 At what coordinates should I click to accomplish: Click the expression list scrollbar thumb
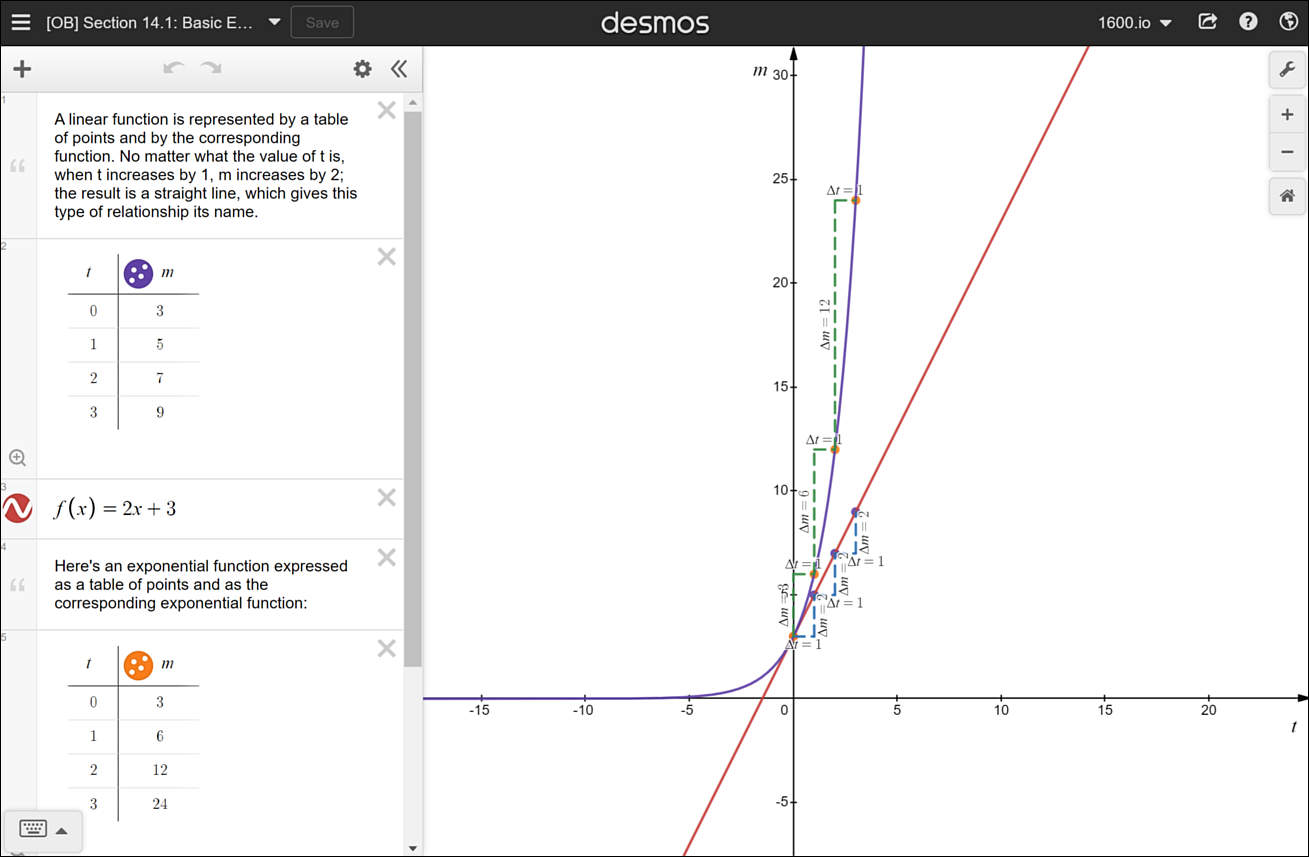[413, 390]
